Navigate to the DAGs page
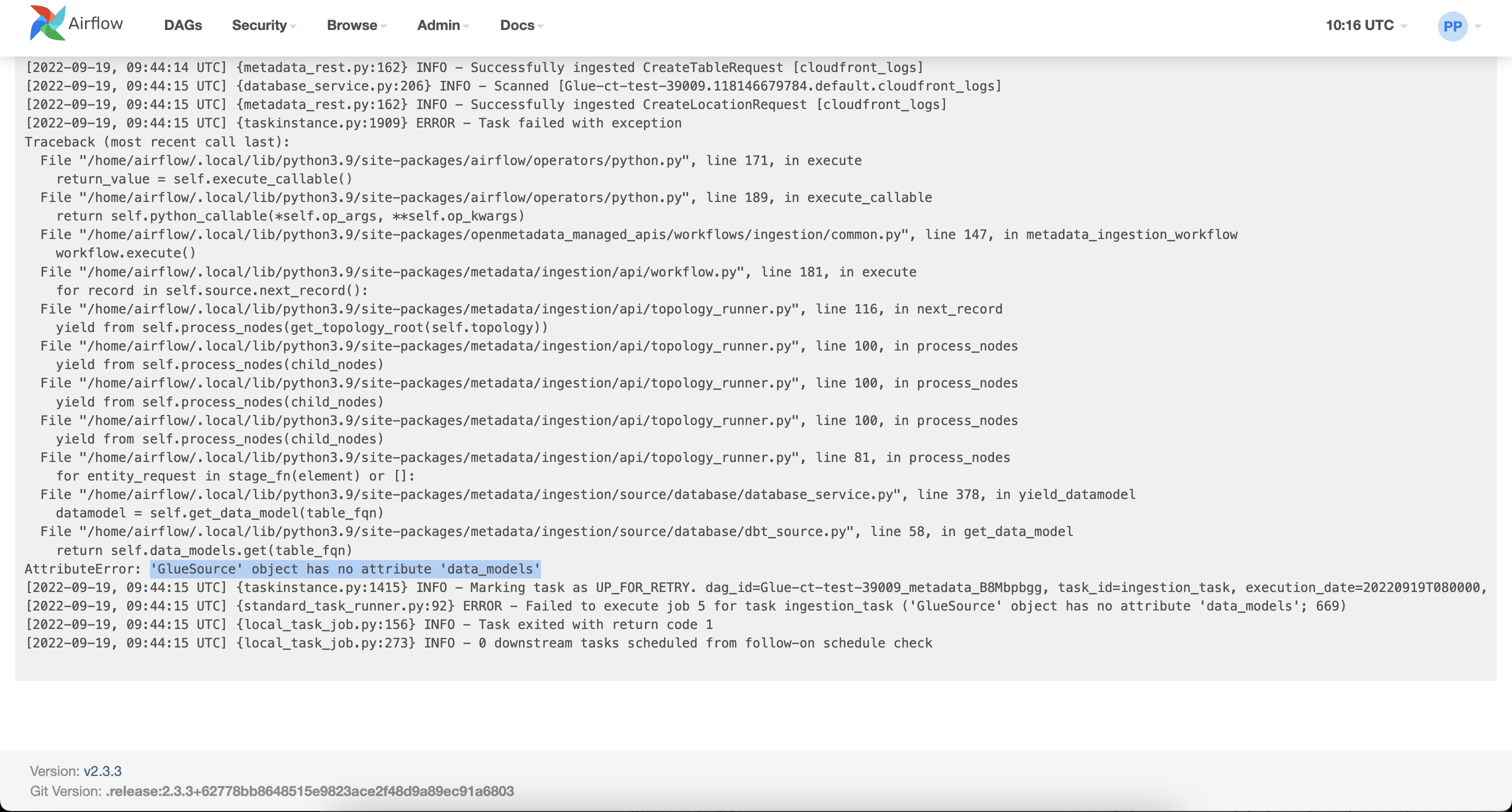1512x812 pixels. (x=182, y=25)
